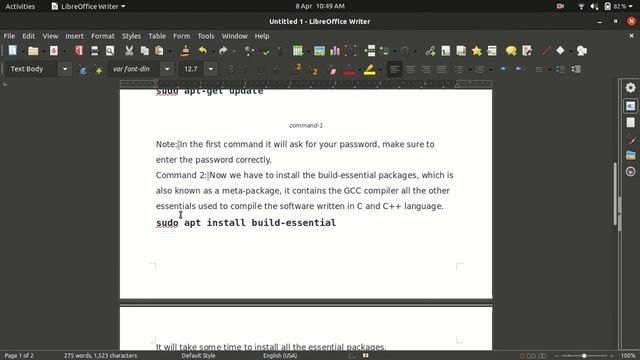Open sidebar Page panel
640x360 pixels.
pos(630,122)
